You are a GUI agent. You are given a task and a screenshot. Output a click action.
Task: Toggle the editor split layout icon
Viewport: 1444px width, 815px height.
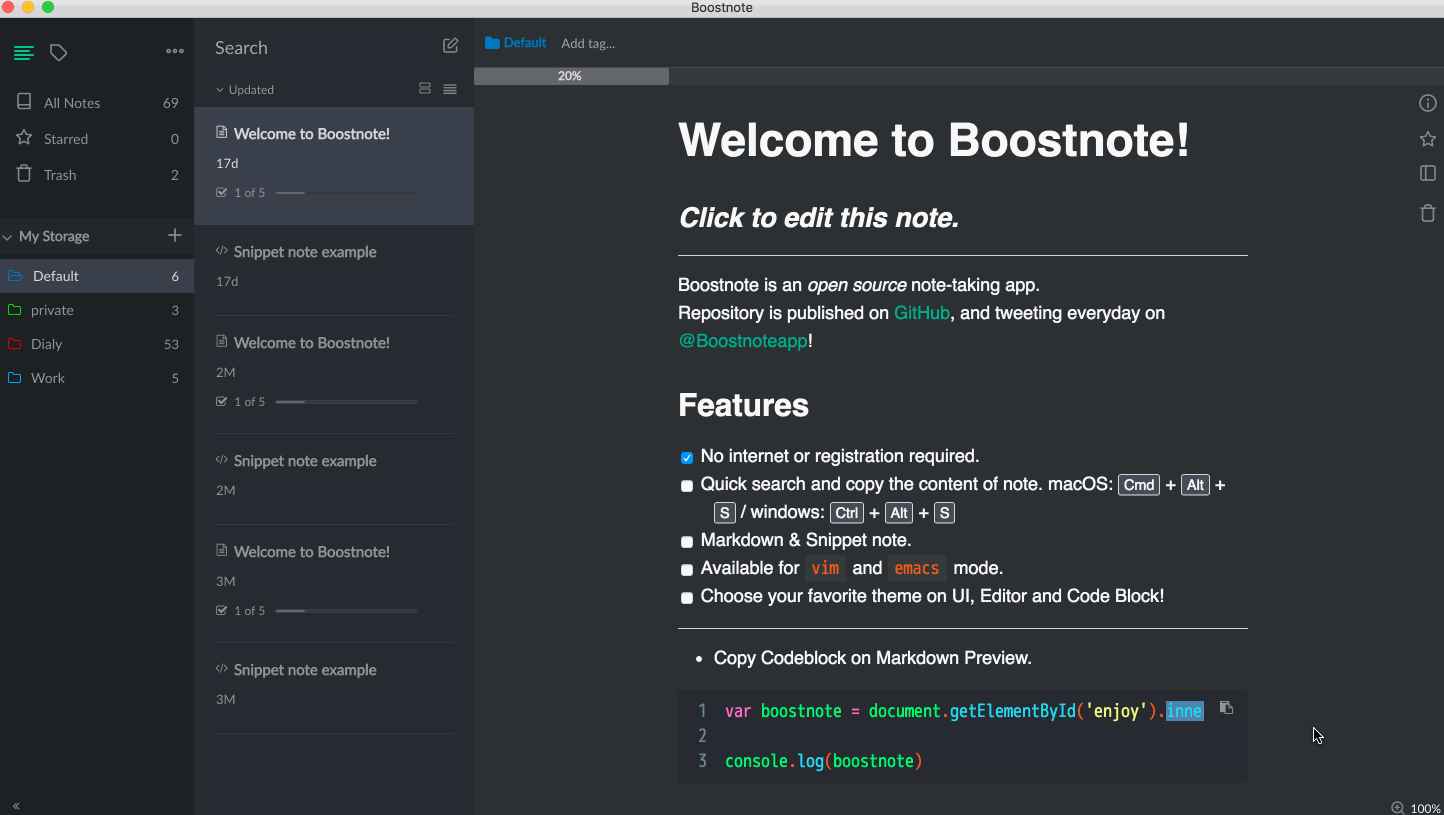[1428, 173]
